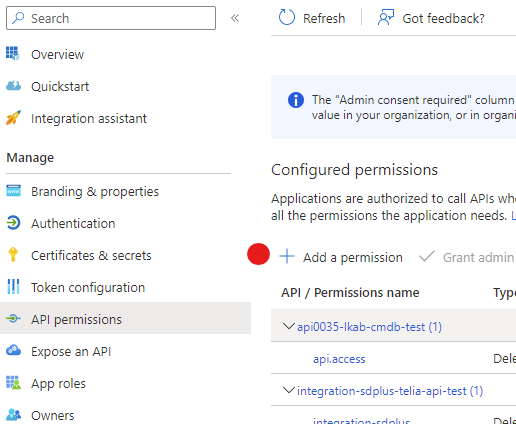Collapse the sidebar with double chevron
516x424 pixels.
[x=235, y=18]
